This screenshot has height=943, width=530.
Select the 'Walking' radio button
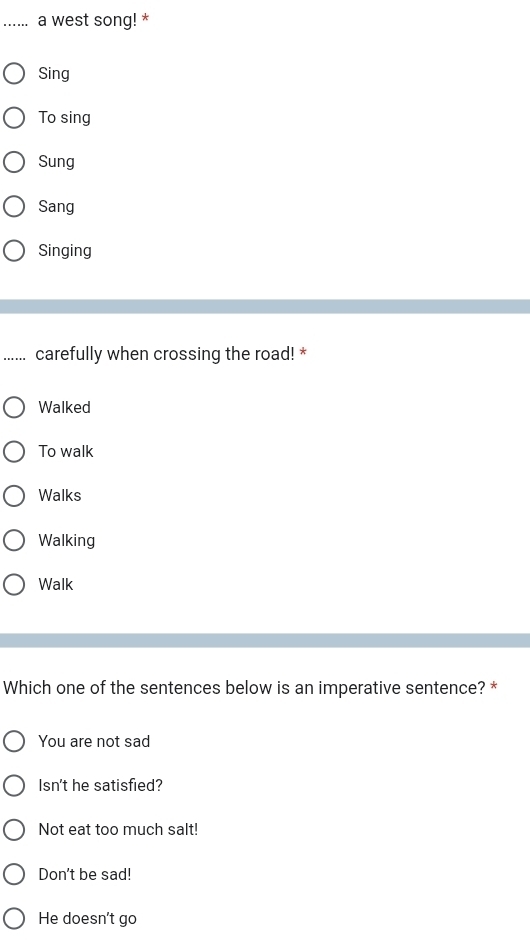(14, 540)
